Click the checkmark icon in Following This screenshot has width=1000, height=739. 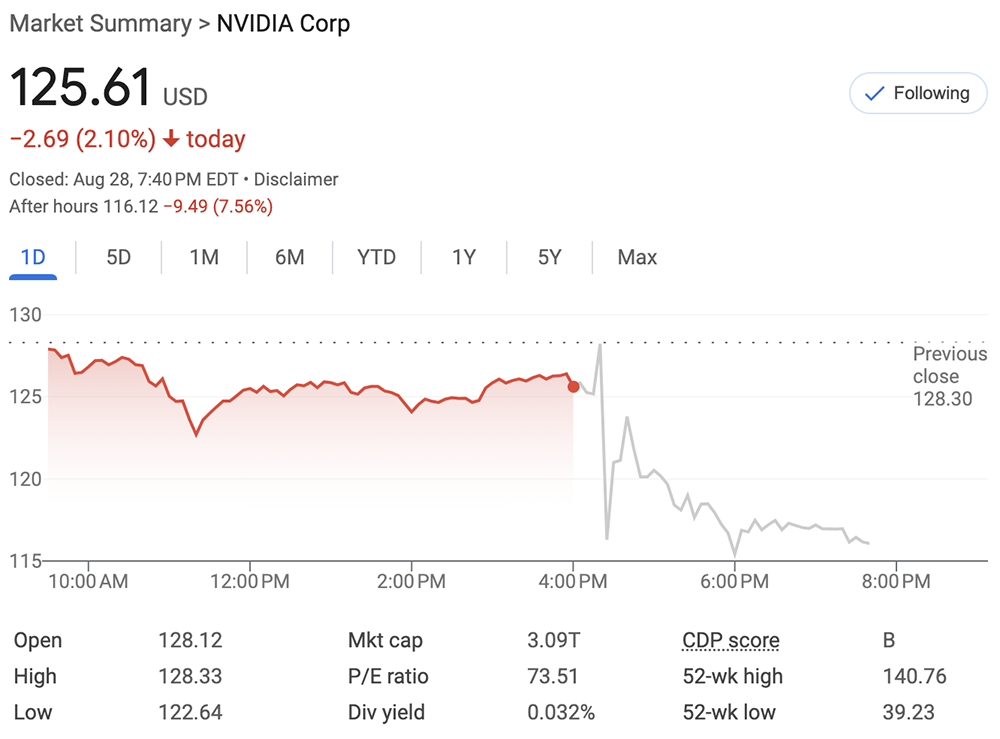[x=874, y=94]
